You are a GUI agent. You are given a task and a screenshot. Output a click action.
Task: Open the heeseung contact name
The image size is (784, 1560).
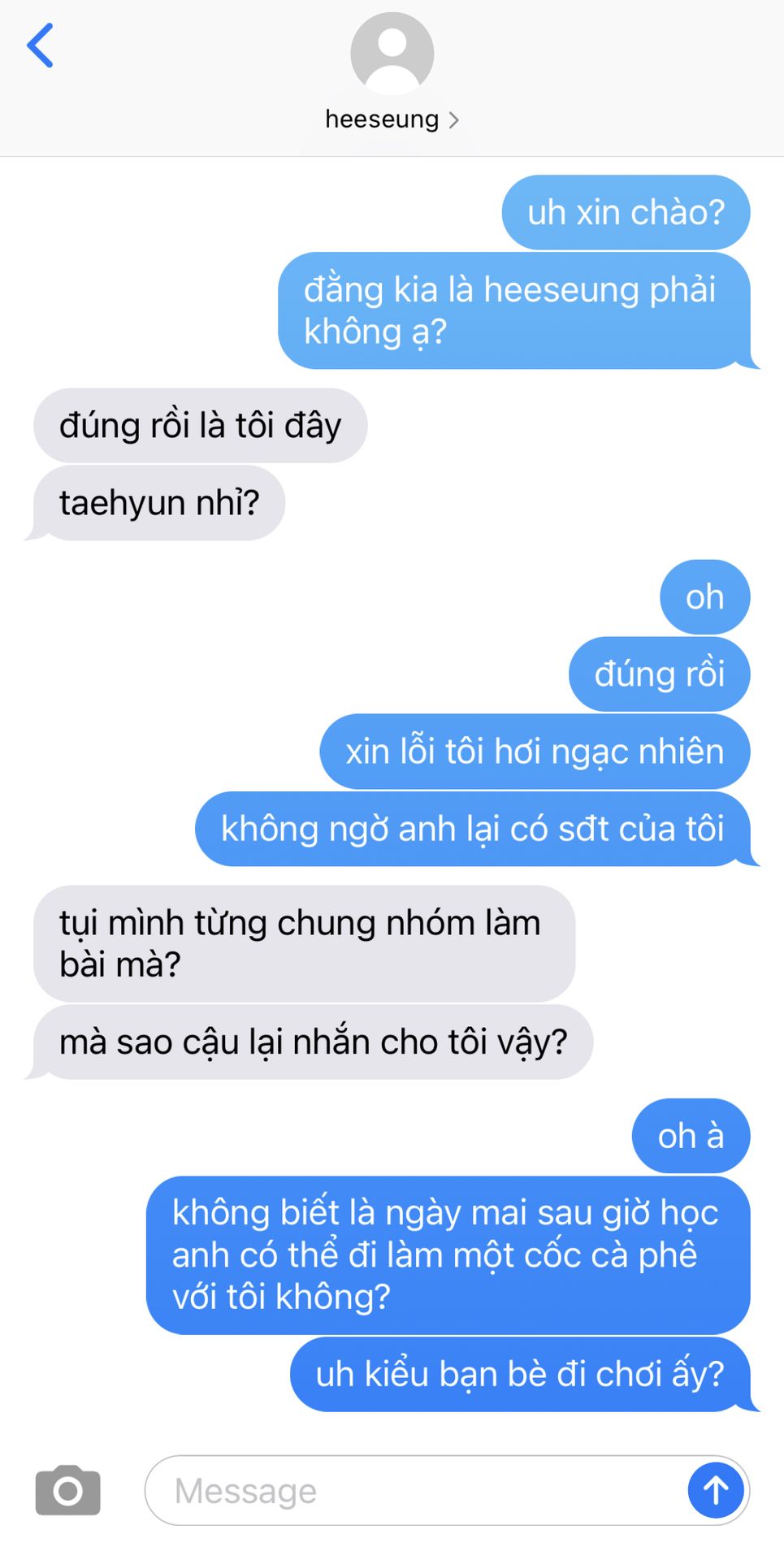tap(382, 119)
